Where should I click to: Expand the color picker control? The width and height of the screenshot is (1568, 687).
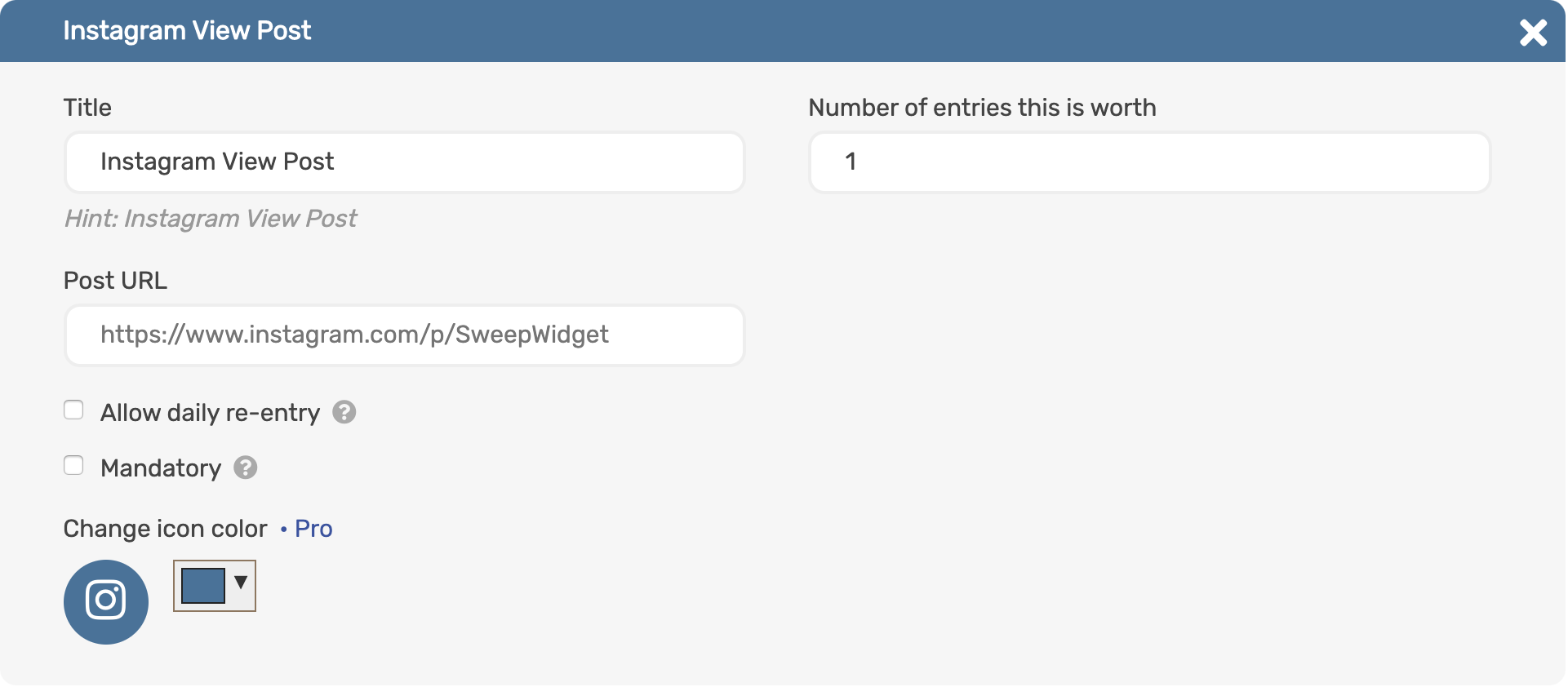pyautogui.click(x=214, y=585)
